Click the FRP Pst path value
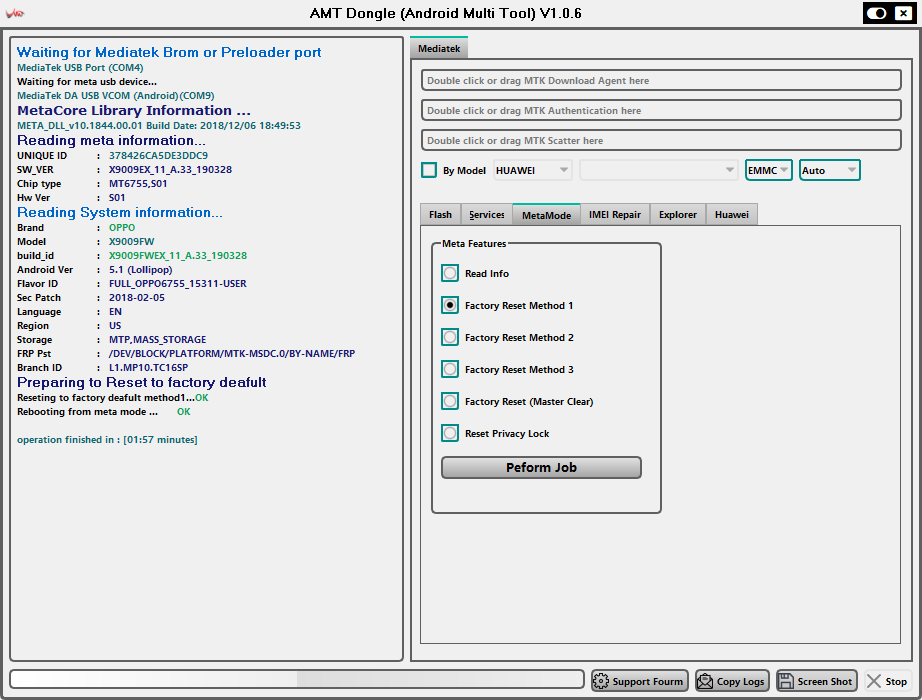922x700 pixels. pyautogui.click(x=232, y=354)
